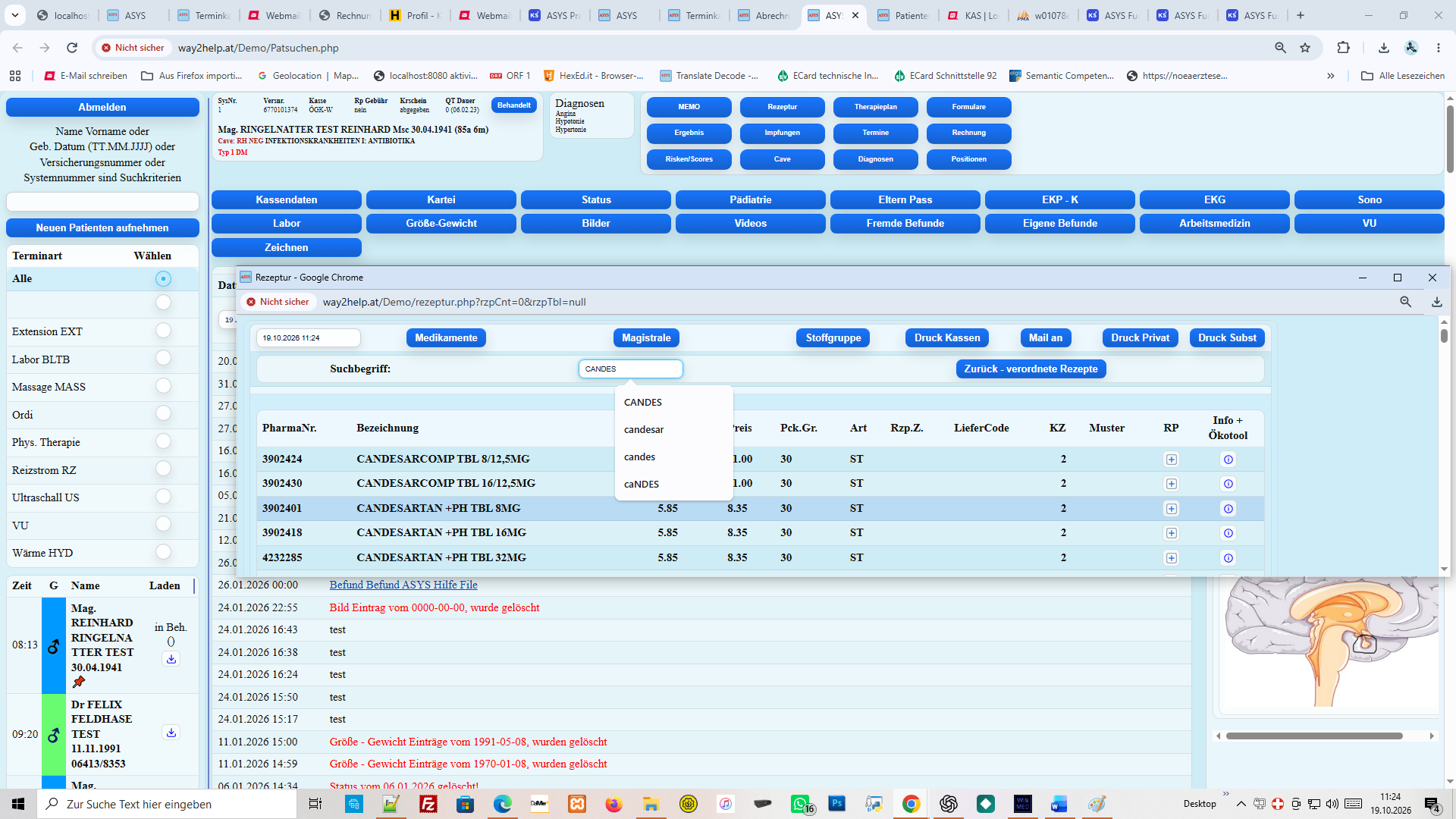This screenshot has width=1456, height=819.
Task: Click the Druck Kassen button
Action: (x=947, y=338)
